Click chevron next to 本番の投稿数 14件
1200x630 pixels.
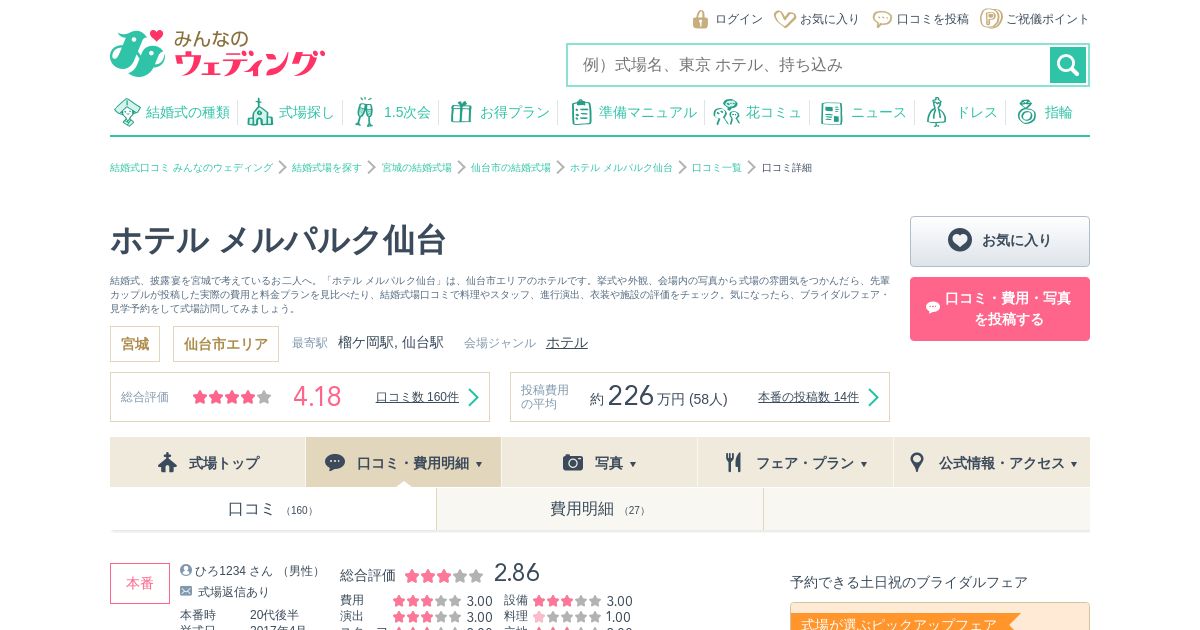coord(873,397)
